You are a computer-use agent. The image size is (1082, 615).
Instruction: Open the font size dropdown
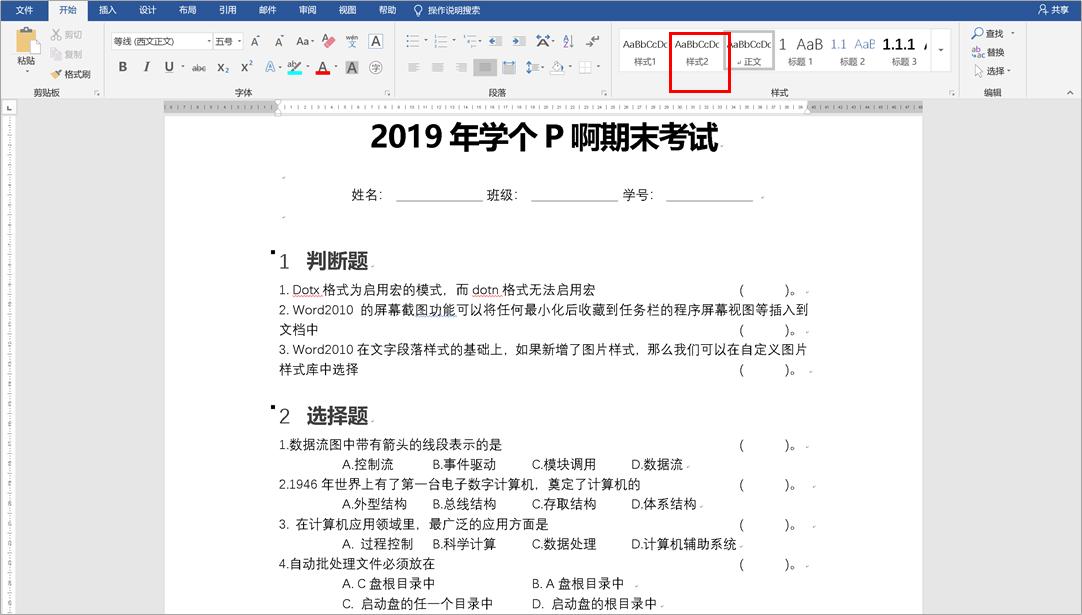point(240,41)
